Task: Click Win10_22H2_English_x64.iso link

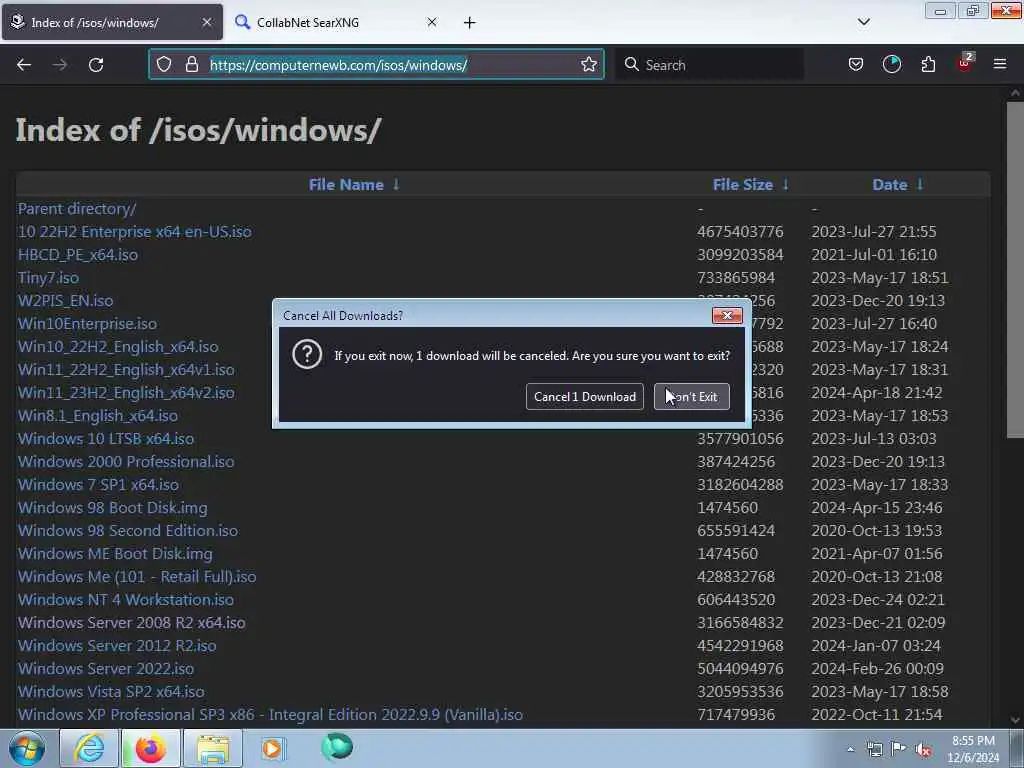Action: tap(118, 347)
